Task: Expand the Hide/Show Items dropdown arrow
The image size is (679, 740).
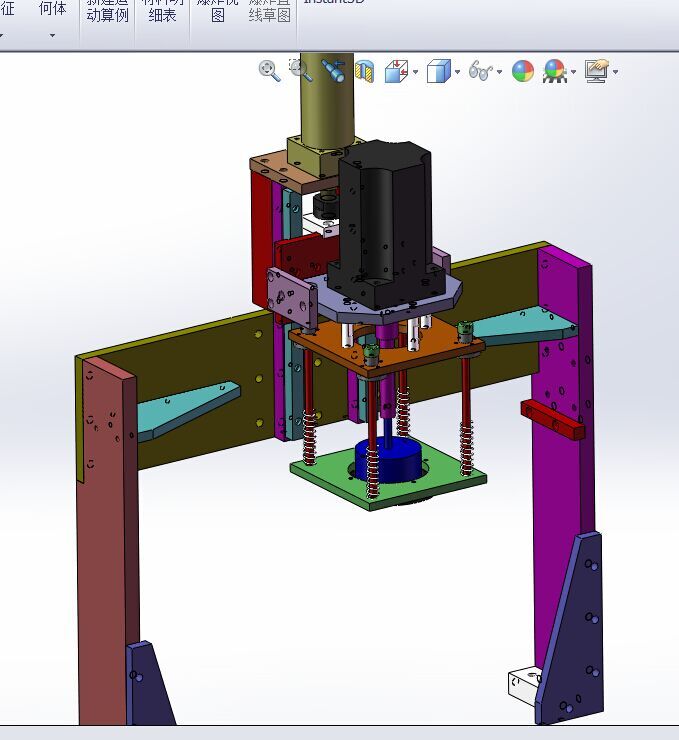Action: coord(499,72)
